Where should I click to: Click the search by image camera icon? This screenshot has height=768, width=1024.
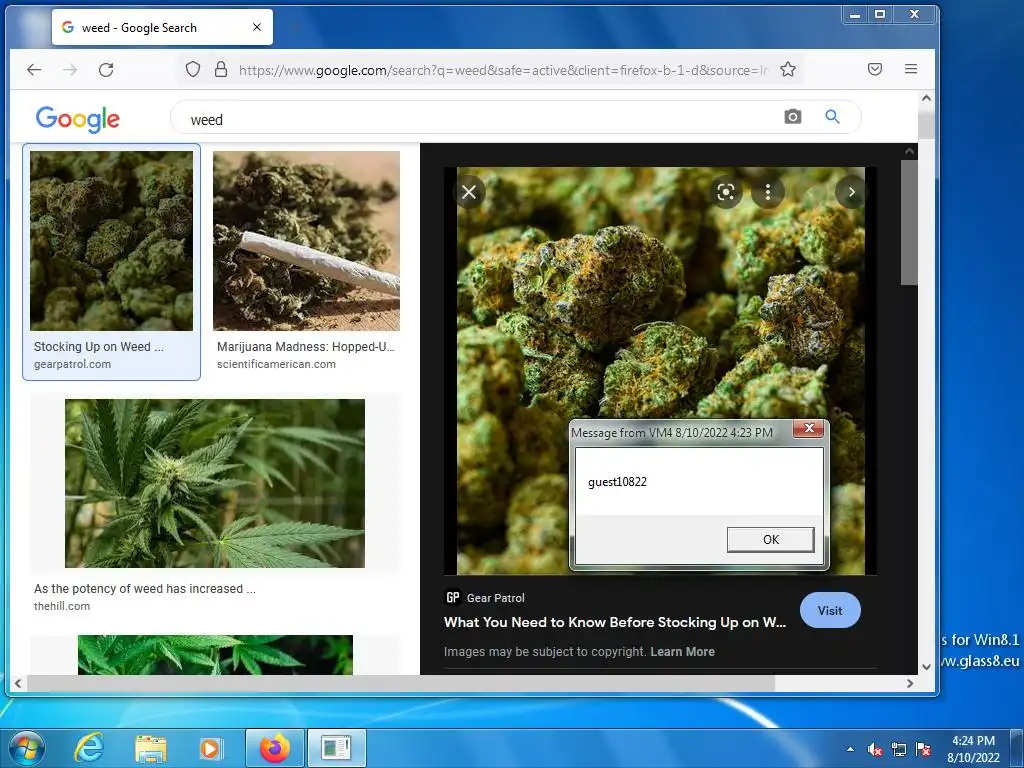pos(793,117)
